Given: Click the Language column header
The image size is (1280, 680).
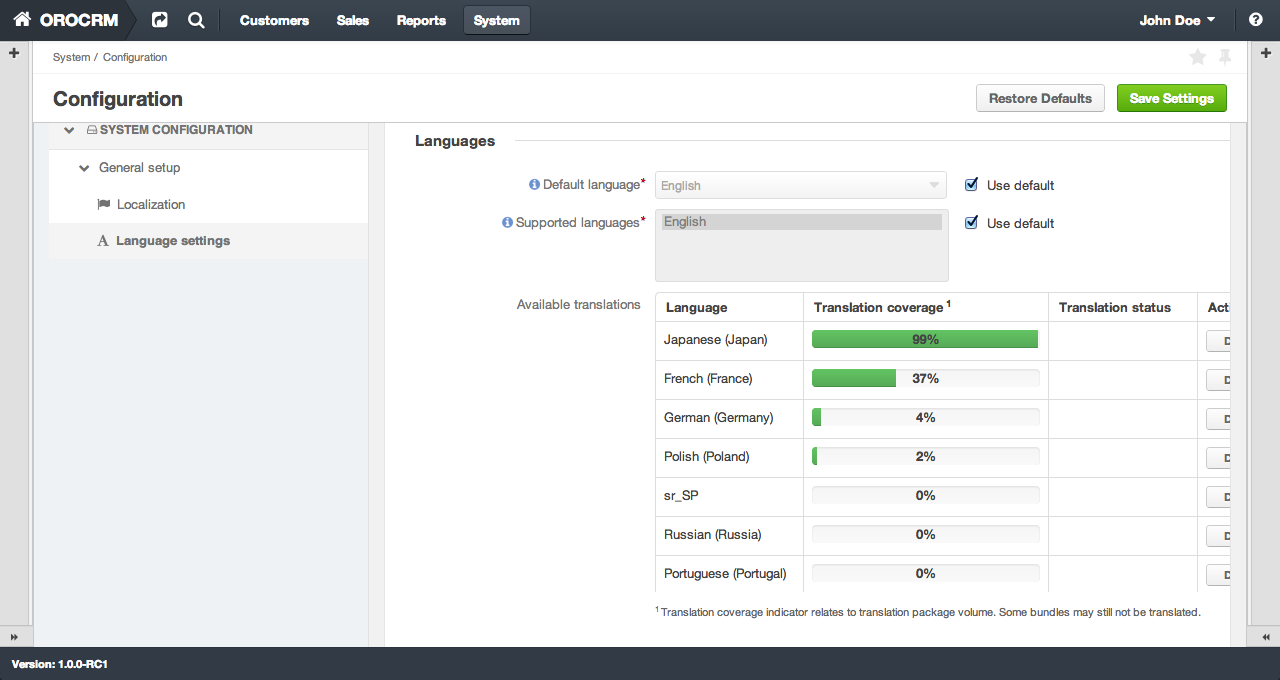Looking at the screenshot, I should pos(729,307).
